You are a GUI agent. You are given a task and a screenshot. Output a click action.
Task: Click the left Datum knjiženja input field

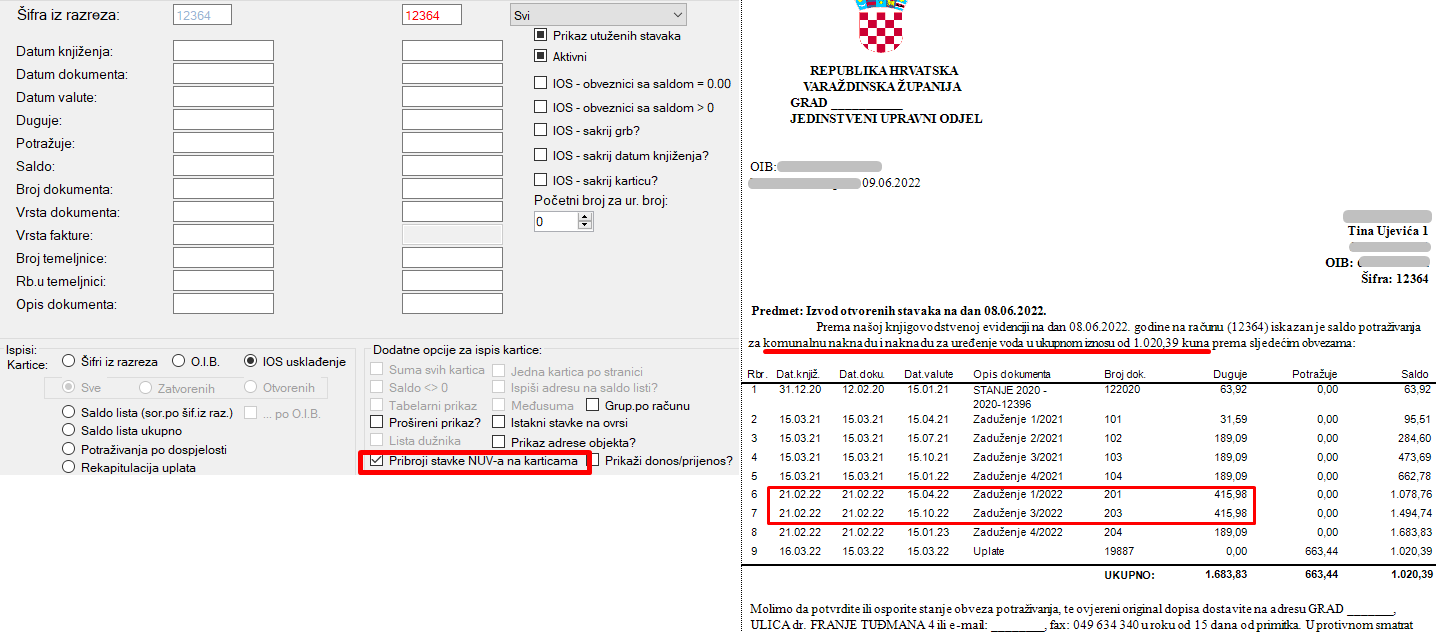(223, 51)
